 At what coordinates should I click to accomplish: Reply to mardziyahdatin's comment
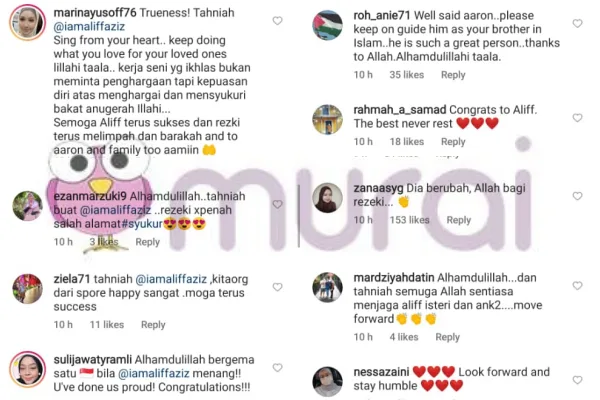pos(447,337)
